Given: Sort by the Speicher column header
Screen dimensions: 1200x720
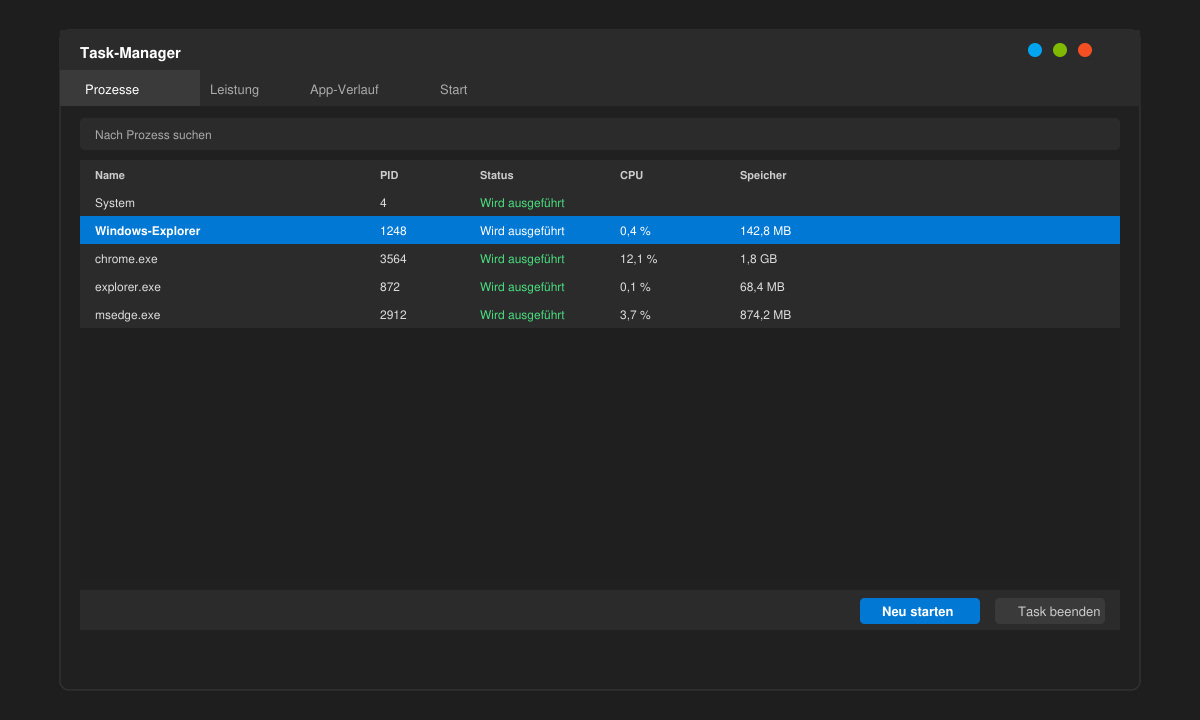Looking at the screenshot, I should click(x=763, y=175).
